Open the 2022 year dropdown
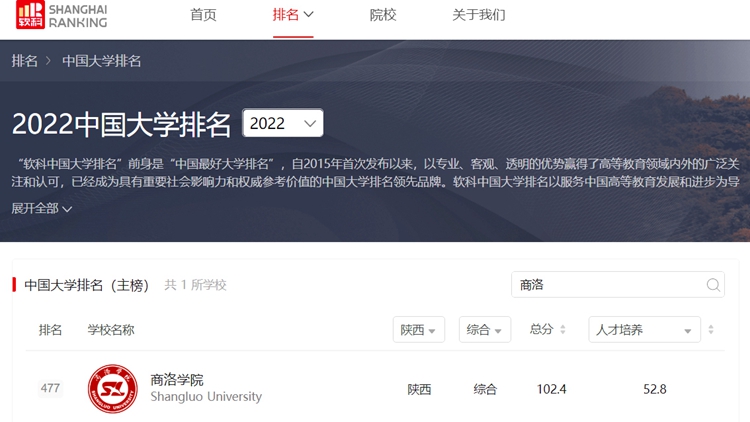 coord(283,123)
